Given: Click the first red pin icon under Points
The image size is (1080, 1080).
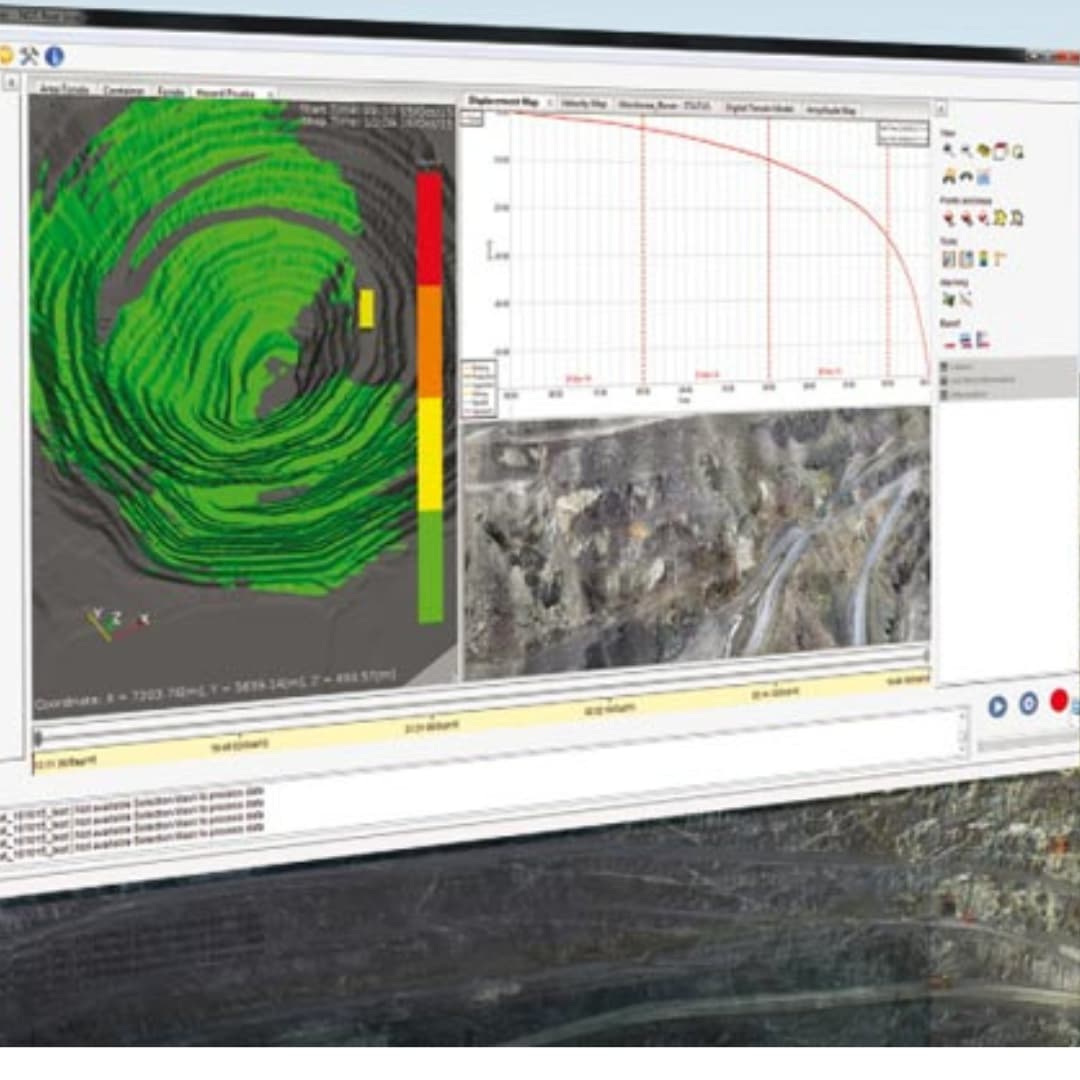Looking at the screenshot, I should click(948, 217).
